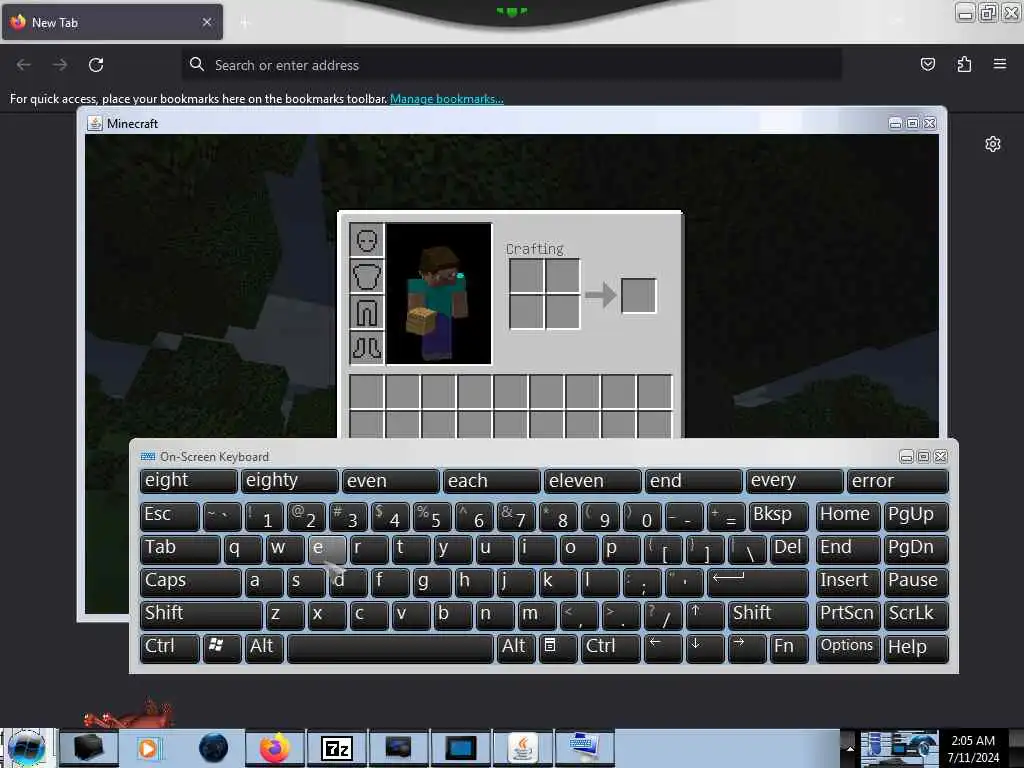1024x768 pixels.
Task: Toggle the right Alt key
Action: click(x=516, y=648)
